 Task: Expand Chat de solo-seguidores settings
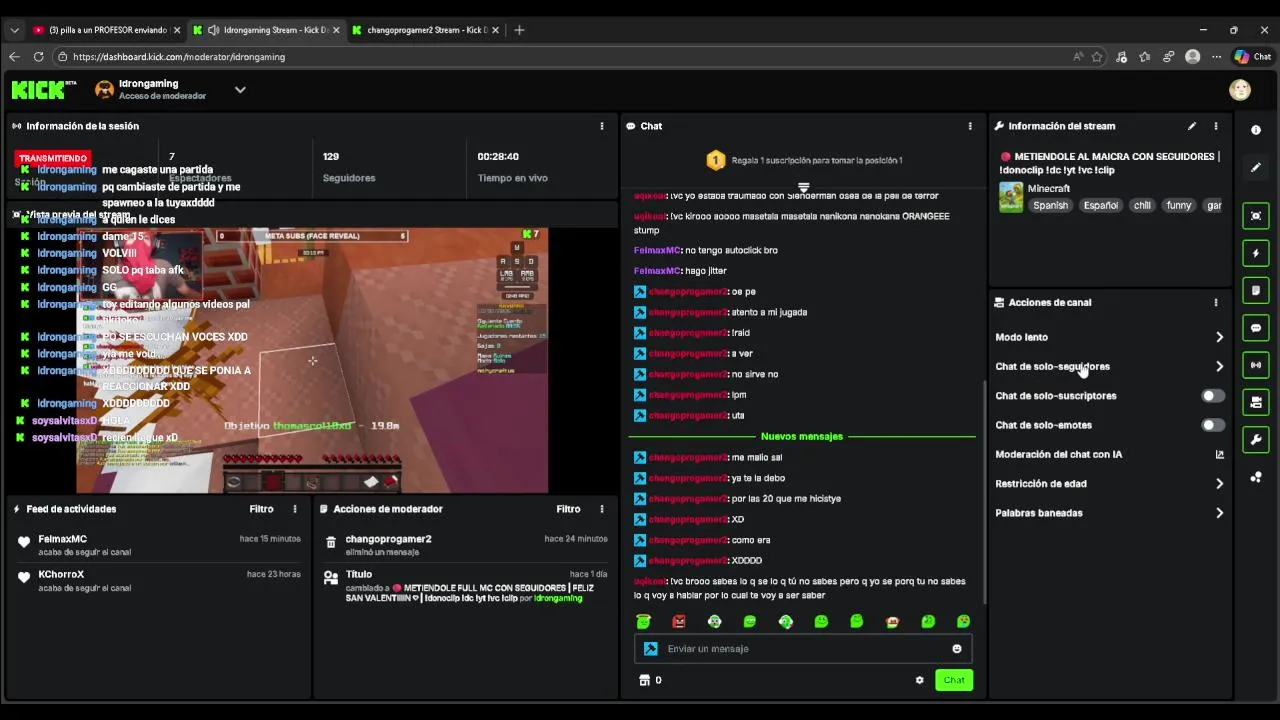(1109, 366)
